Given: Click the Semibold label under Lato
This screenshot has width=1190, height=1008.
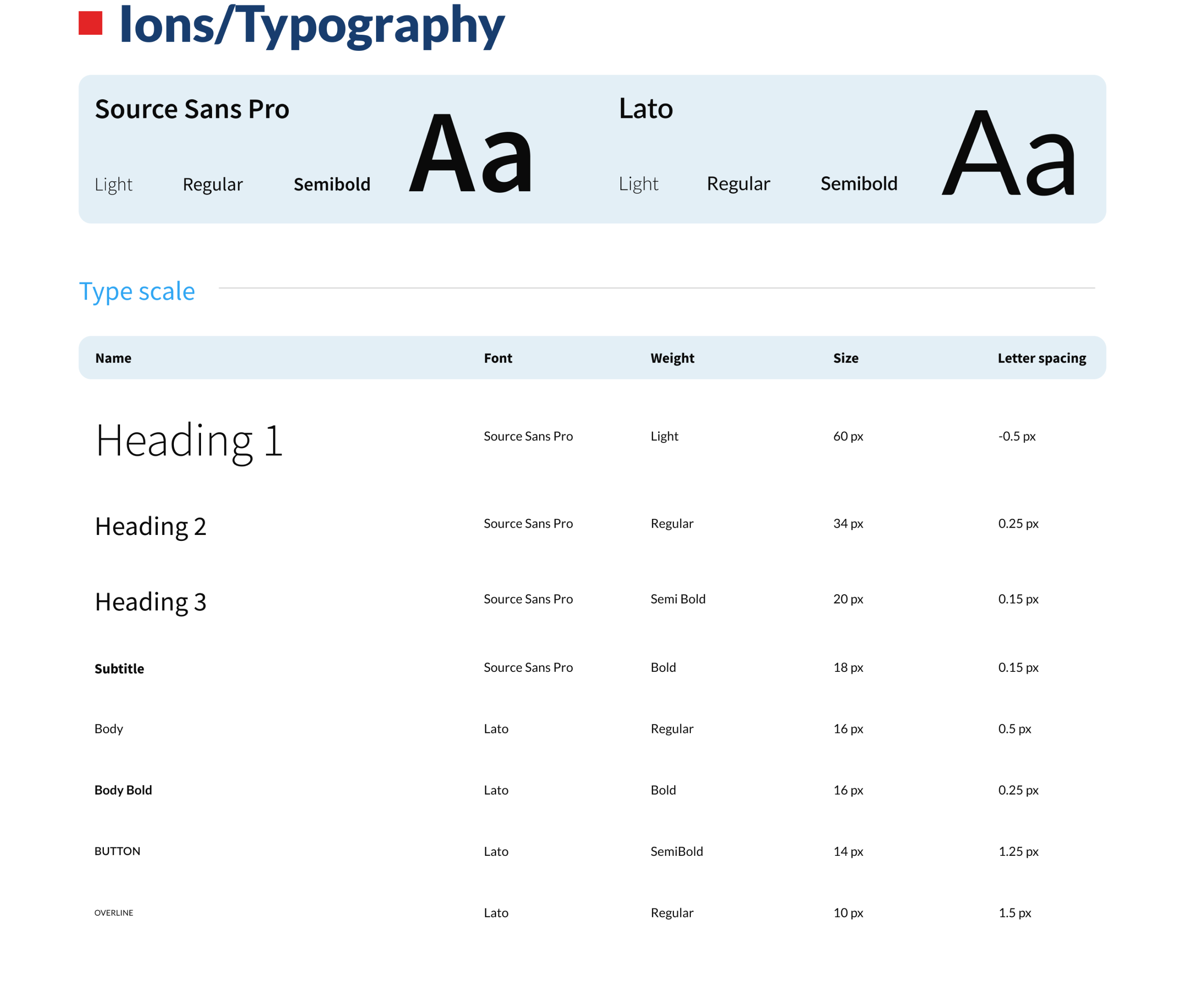Looking at the screenshot, I should [x=858, y=184].
